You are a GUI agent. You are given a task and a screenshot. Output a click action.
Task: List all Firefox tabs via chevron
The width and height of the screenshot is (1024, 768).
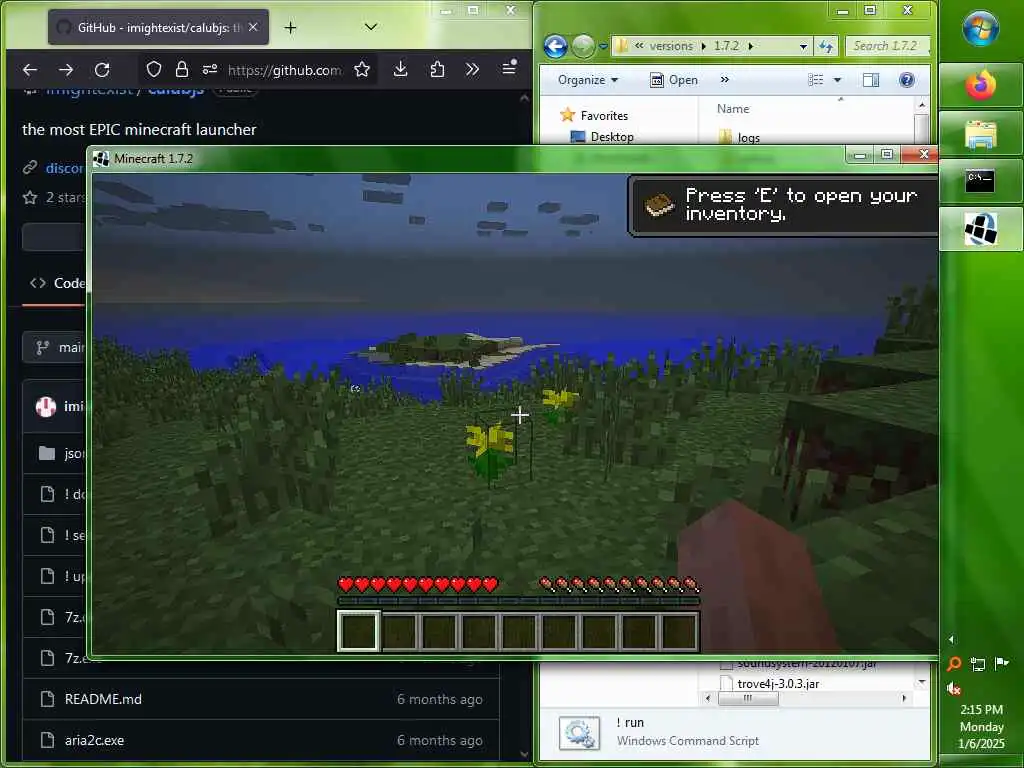(x=370, y=27)
